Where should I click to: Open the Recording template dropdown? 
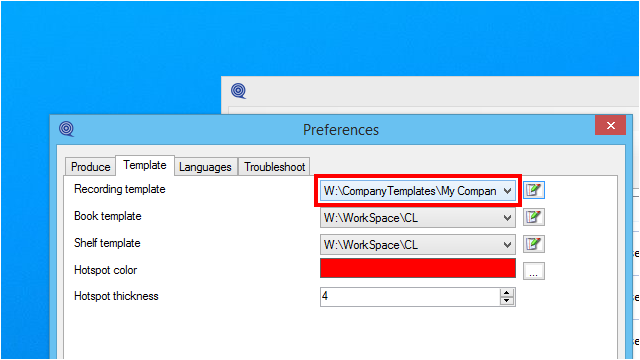[418, 191]
